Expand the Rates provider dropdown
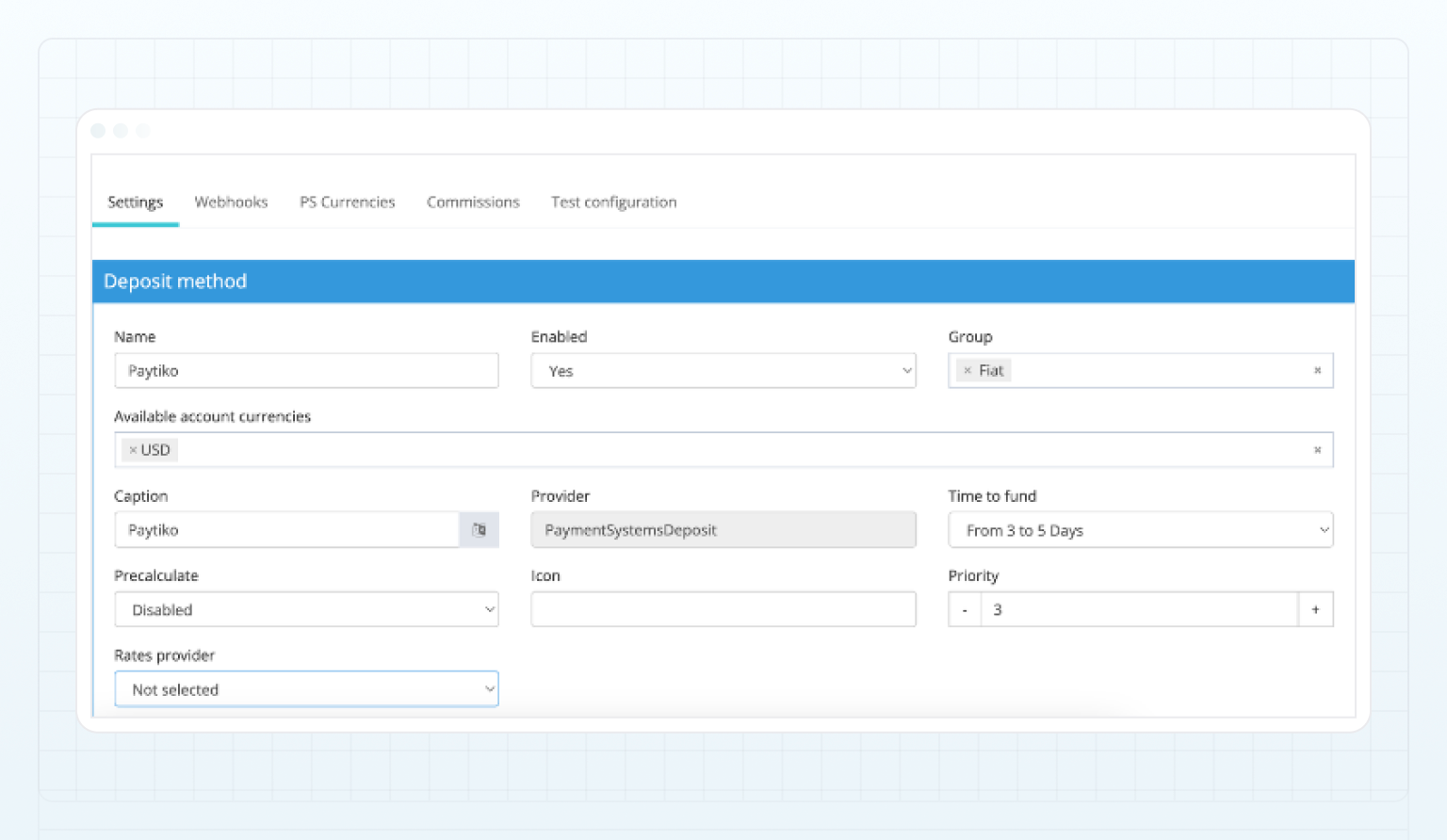Screen dimensions: 1447x840 (x=306, y=689)
